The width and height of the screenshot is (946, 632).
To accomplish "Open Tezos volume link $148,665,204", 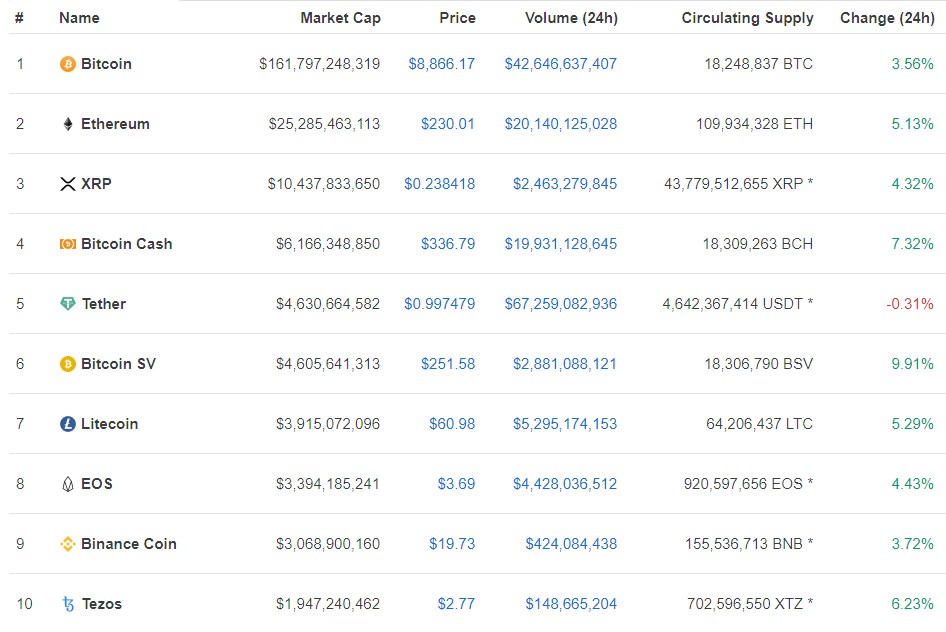I will 571,604.
